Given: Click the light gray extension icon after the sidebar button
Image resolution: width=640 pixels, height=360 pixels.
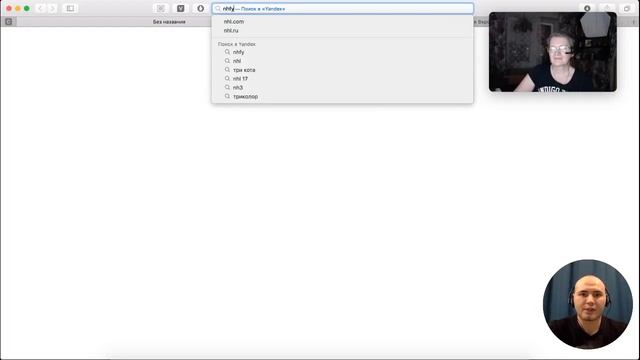Looking at the screenshot, I should 161,8.
